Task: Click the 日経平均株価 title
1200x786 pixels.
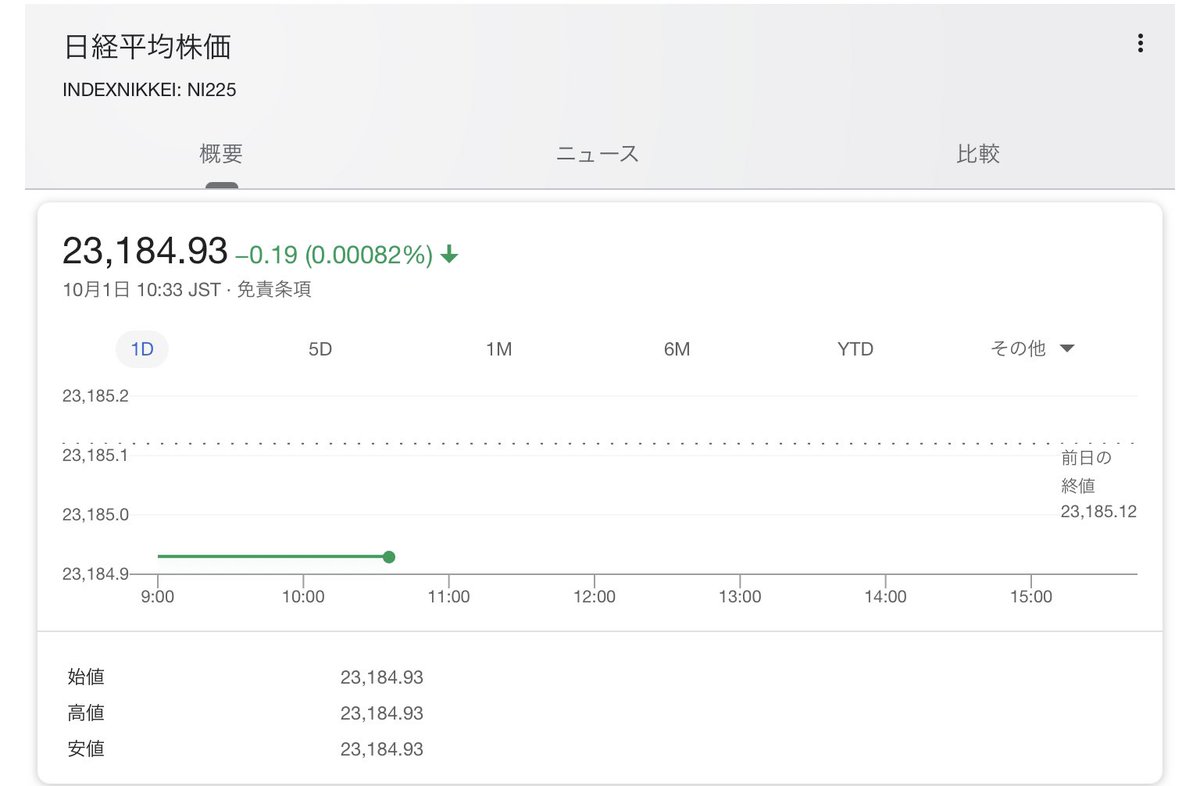Action: click(x=147, y=47)
